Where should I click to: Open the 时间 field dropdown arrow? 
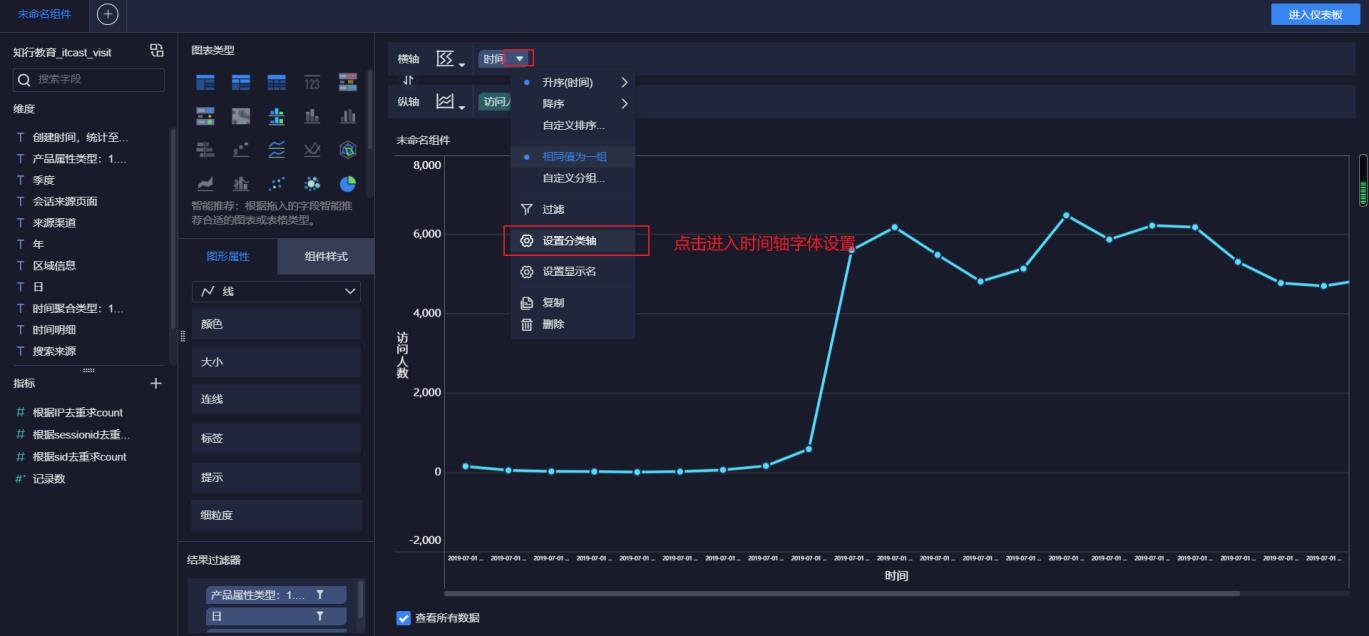click(x=519, y=59)
